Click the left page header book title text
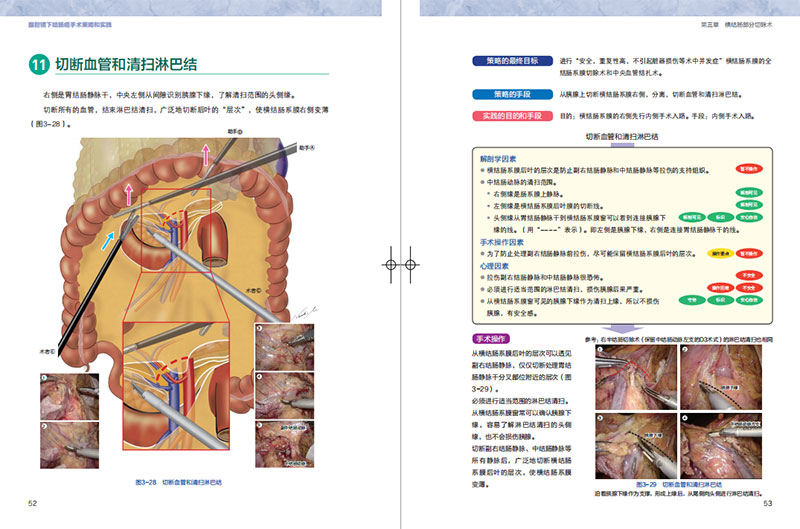The image size is (800, 529). [x=69, y=24]
